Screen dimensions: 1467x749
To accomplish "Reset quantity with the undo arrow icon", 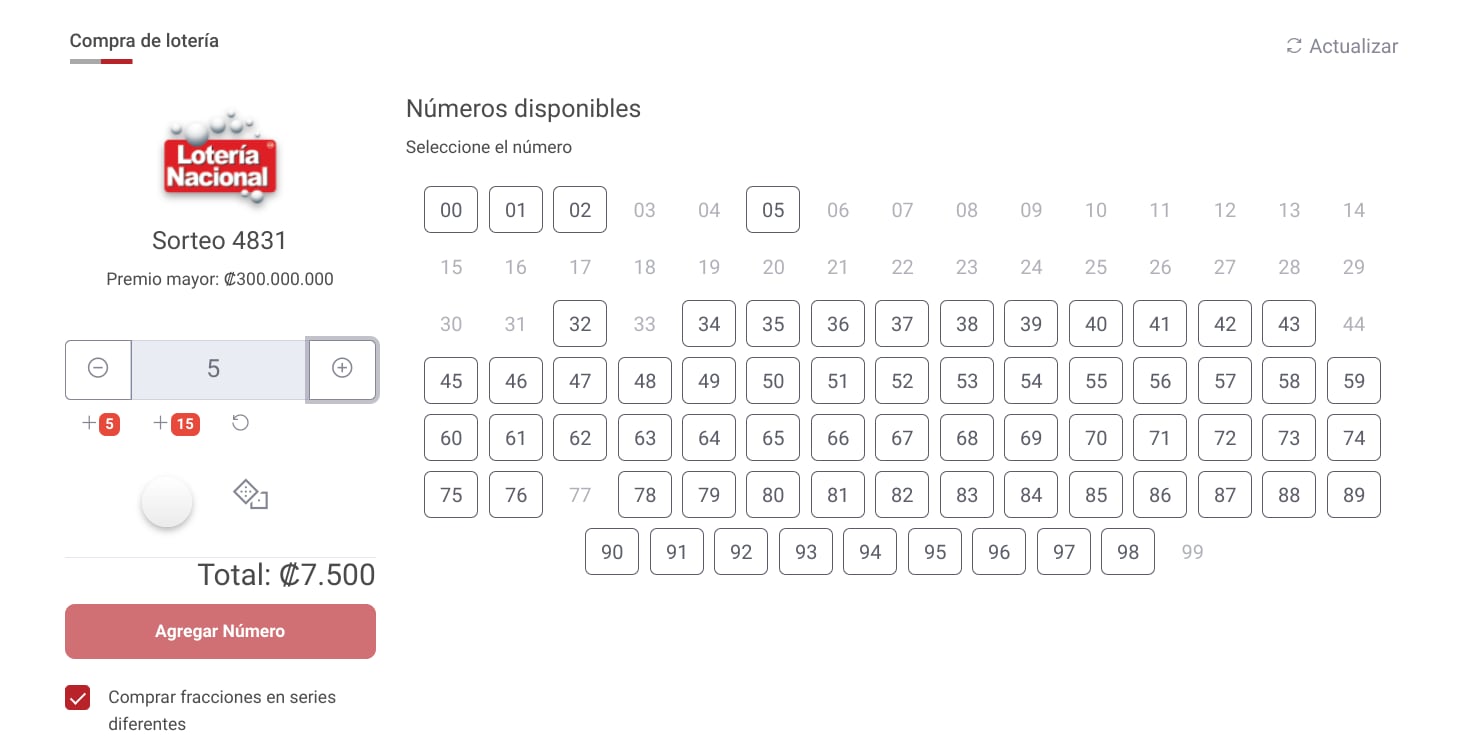I will click(x=240, y=423).
